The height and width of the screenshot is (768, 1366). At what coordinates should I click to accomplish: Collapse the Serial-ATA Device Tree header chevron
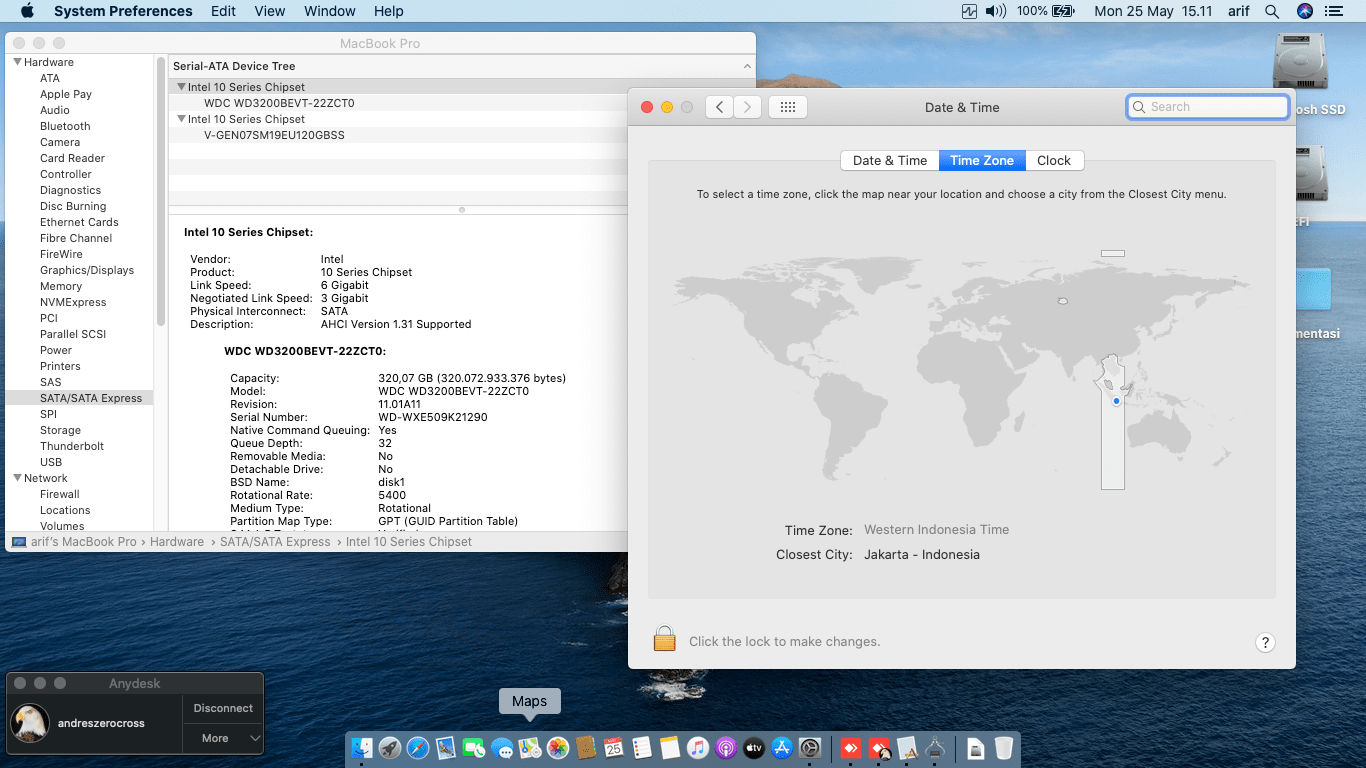point(746,66)
